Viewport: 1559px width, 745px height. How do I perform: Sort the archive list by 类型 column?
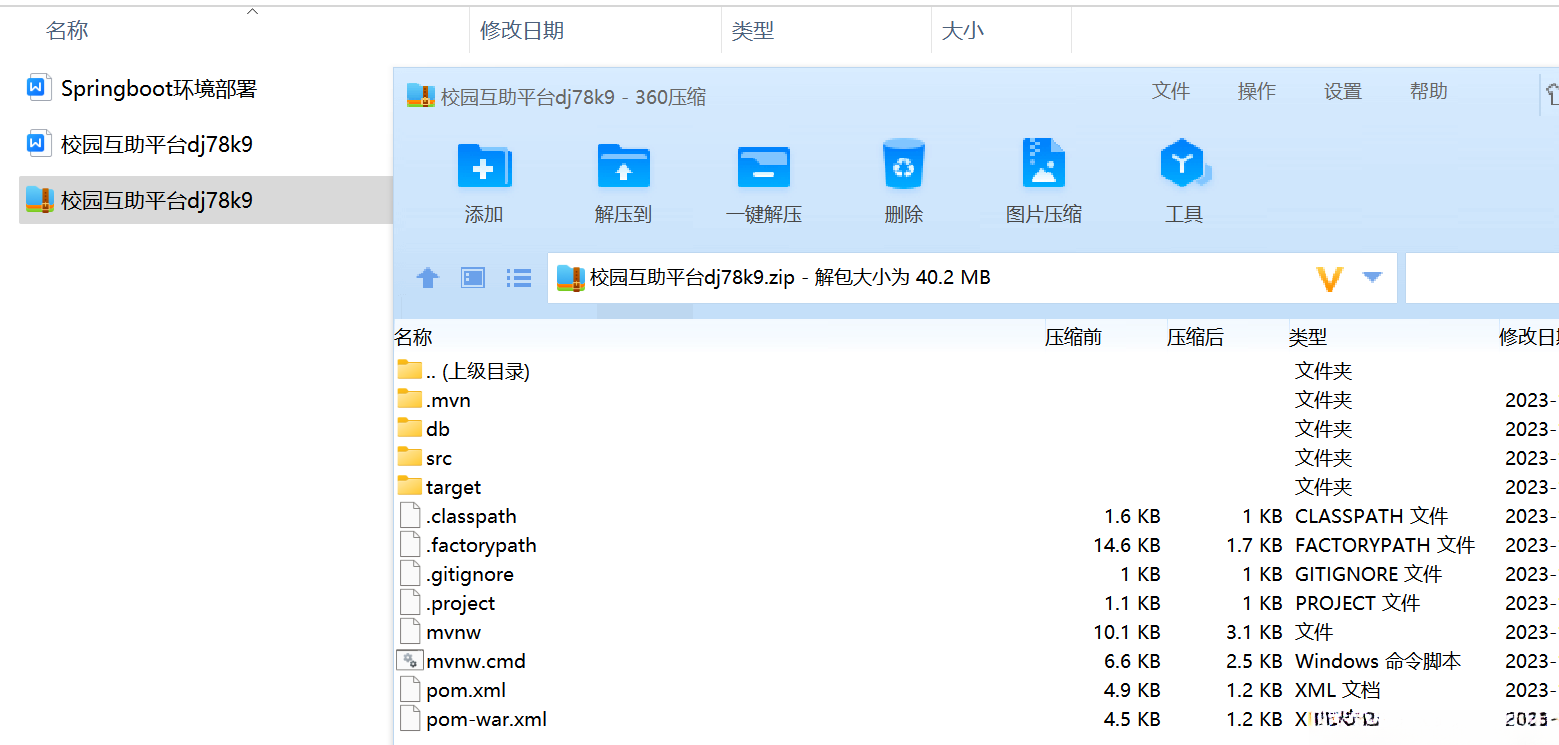click(1308, 337)
